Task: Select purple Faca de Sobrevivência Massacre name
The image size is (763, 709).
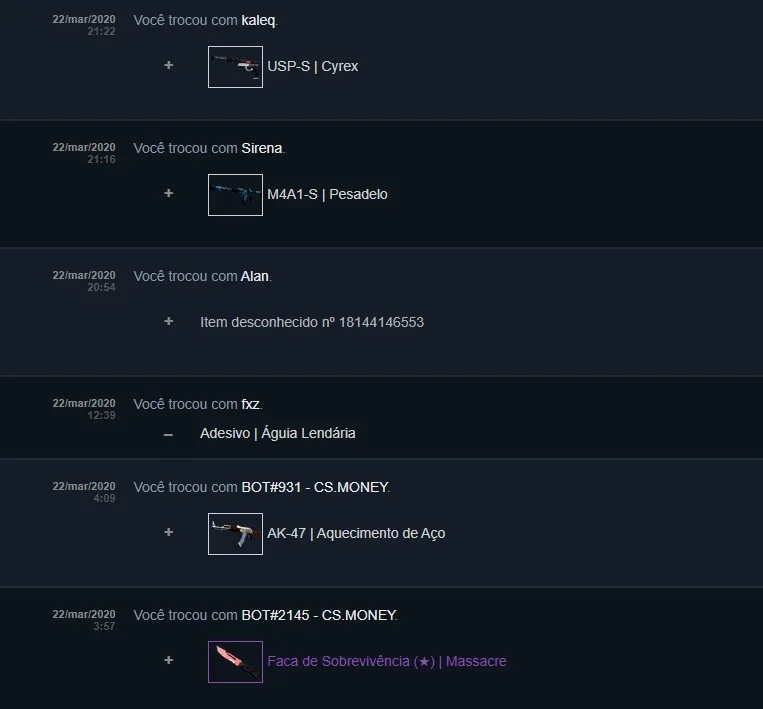Action: click(x=386, y=661)
